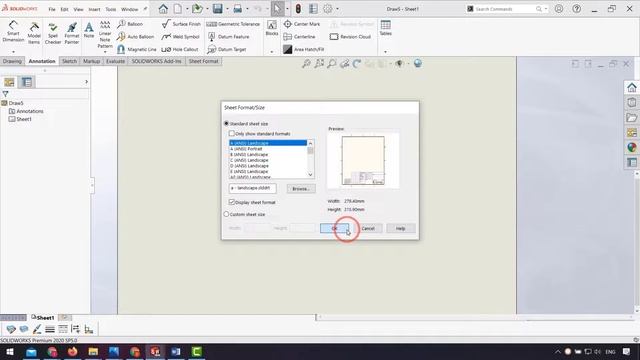Click Help in Sheet Format/Size dialog

point(400,228)
